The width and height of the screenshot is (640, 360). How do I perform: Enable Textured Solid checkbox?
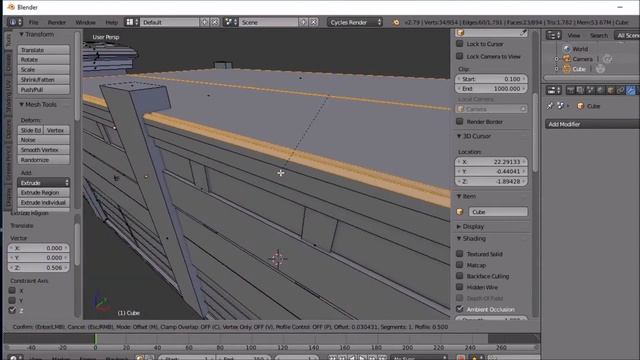[460, 253]
